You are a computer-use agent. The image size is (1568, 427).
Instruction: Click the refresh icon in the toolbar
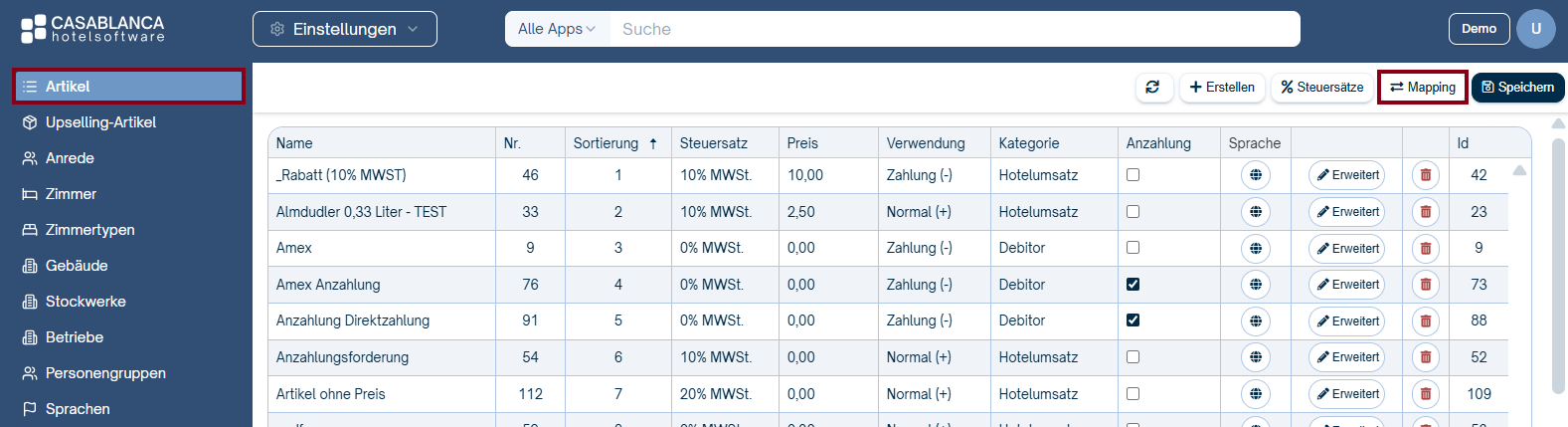tap(1153, 88)
